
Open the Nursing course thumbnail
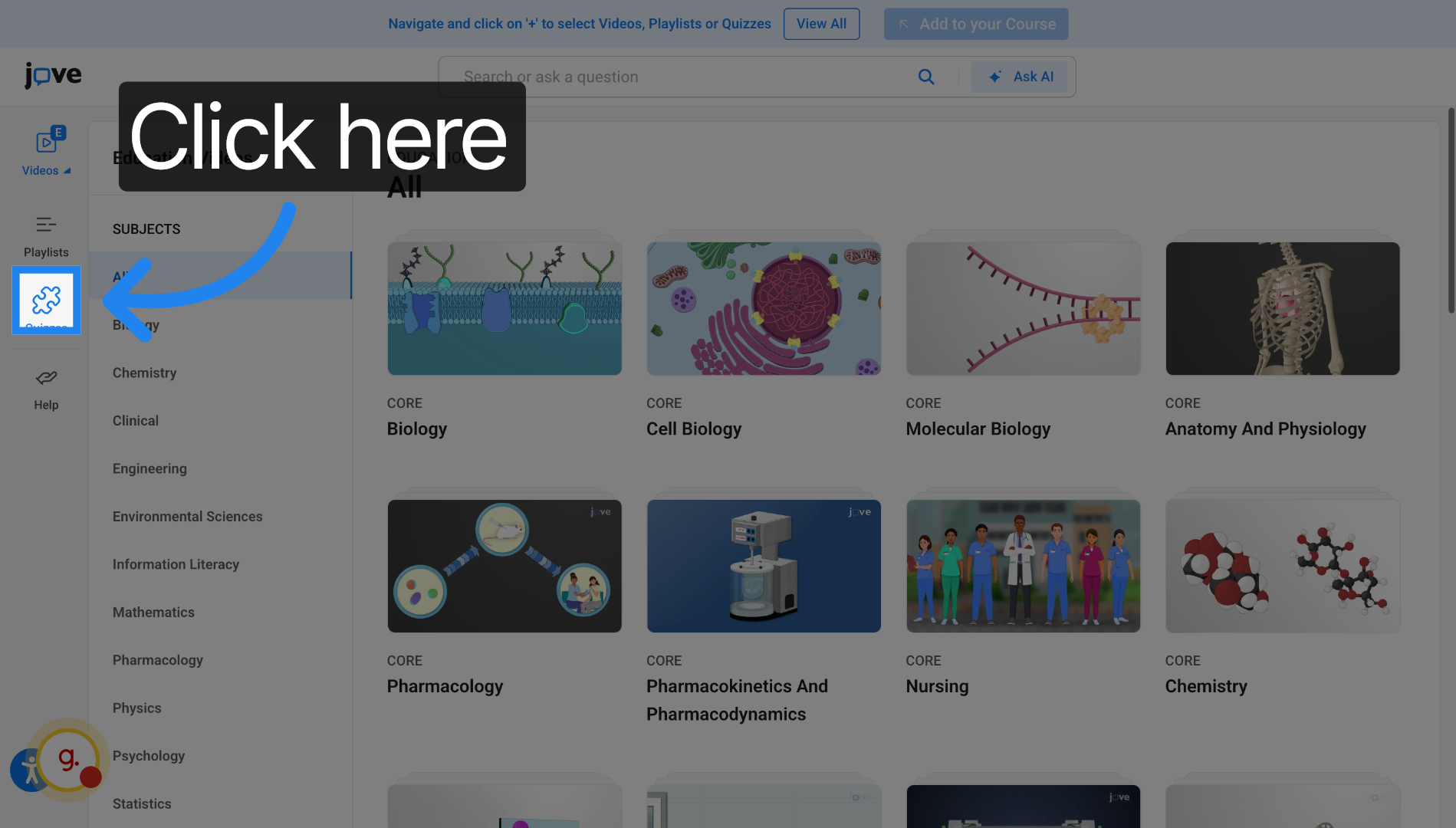[1023, 566]
